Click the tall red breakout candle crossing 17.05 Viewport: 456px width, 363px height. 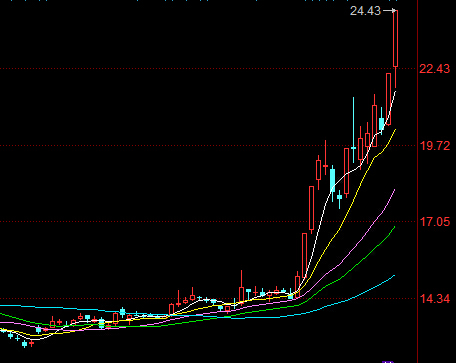tap(311, 208)
